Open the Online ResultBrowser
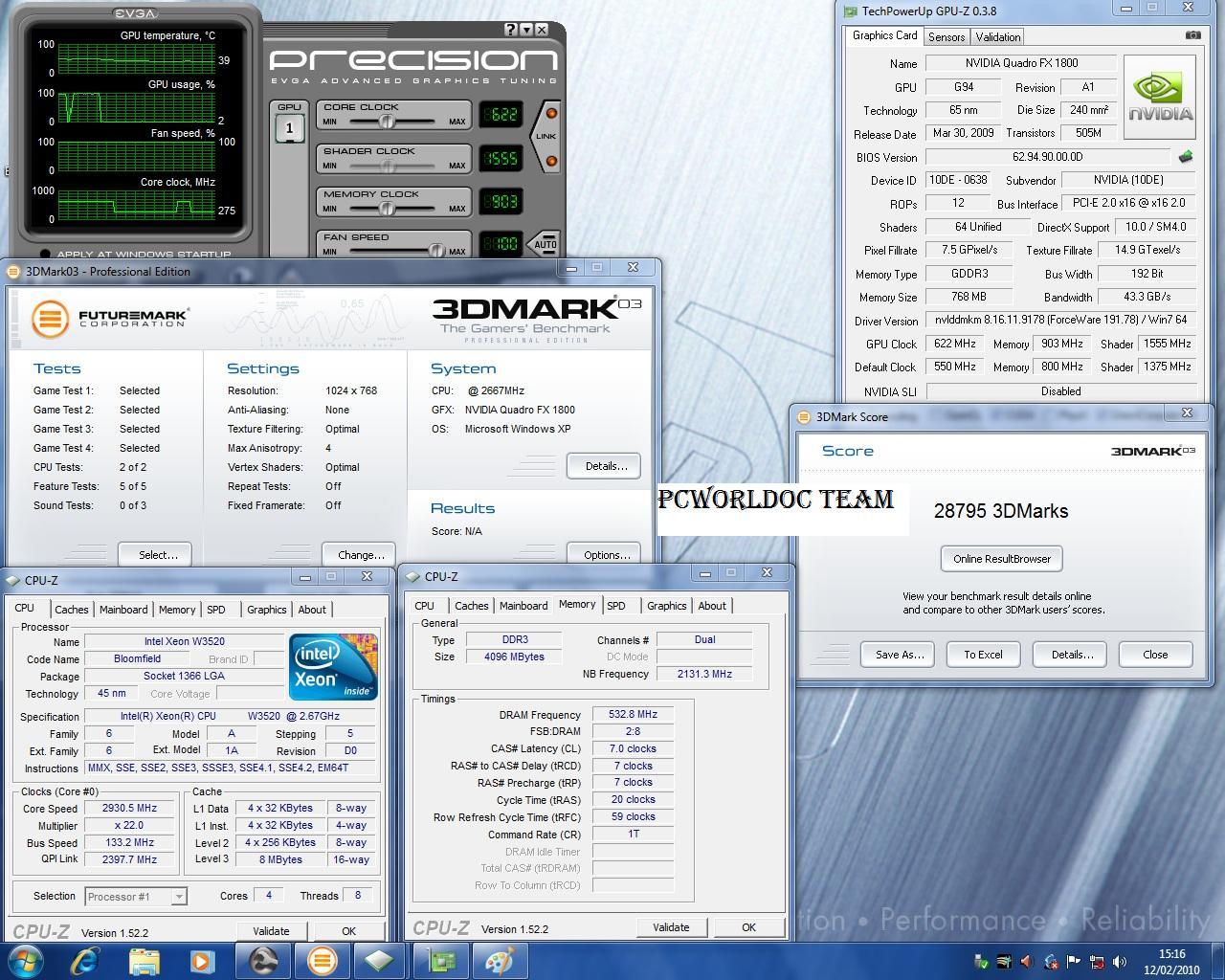Image resolution: width=1225 pixels, height=980 pixels. click(x=1002, y=559)
